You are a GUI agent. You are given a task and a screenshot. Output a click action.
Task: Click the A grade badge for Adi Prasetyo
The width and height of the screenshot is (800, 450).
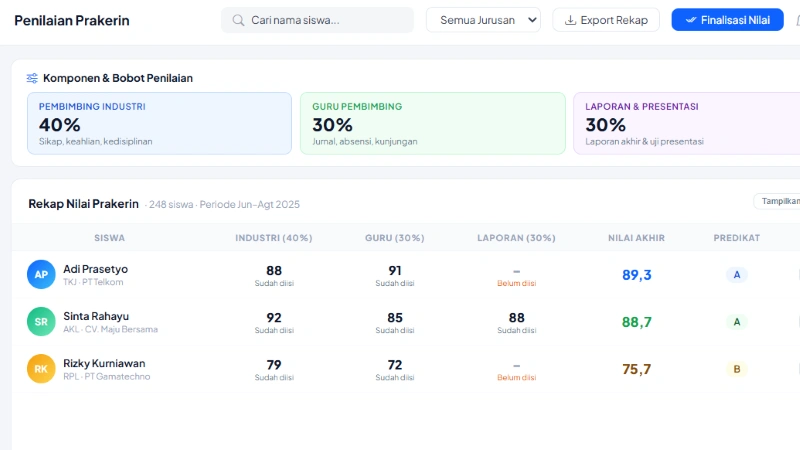click(x=737, y=275)
